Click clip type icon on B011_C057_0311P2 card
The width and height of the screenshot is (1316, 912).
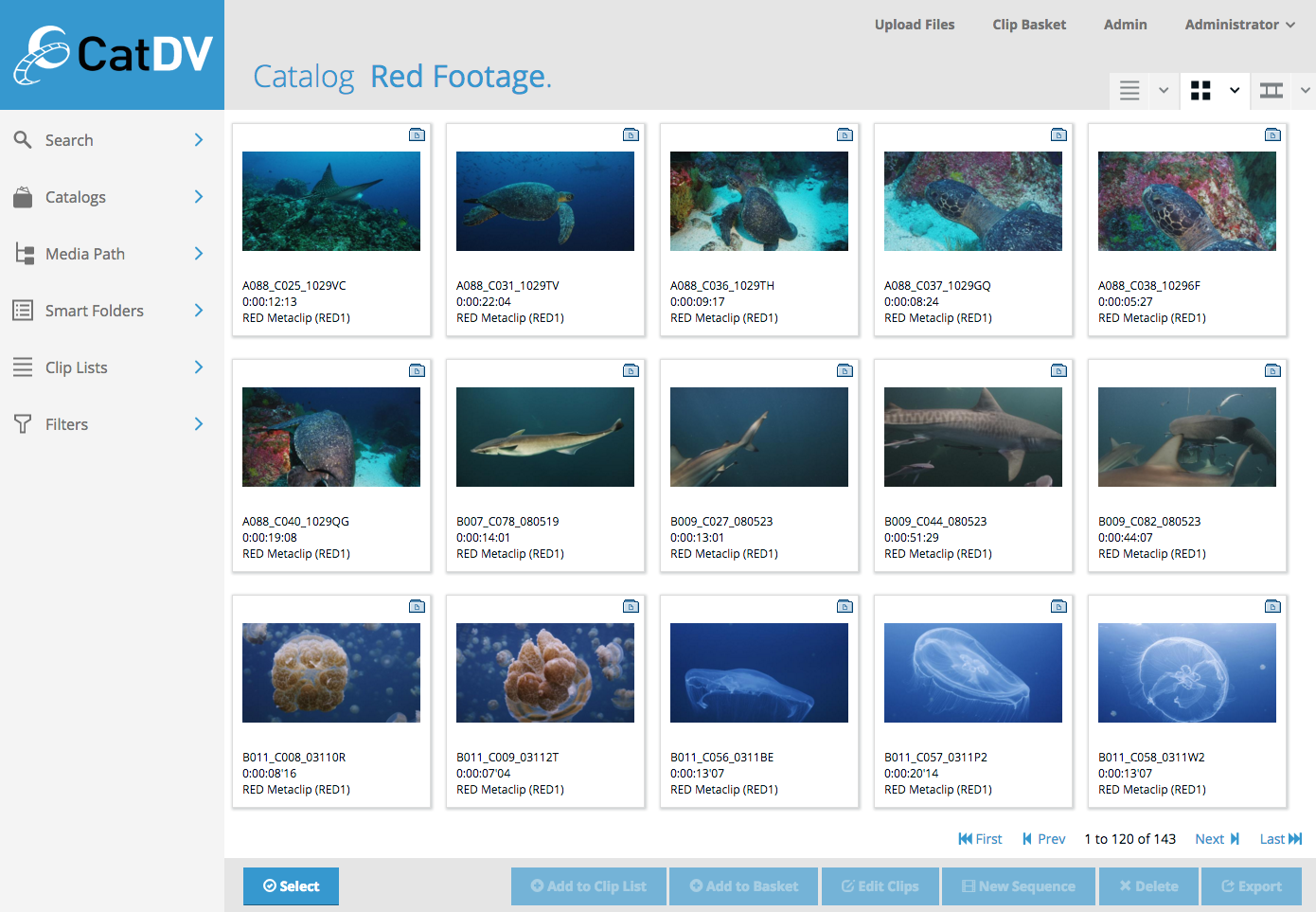coord(1058,607)
